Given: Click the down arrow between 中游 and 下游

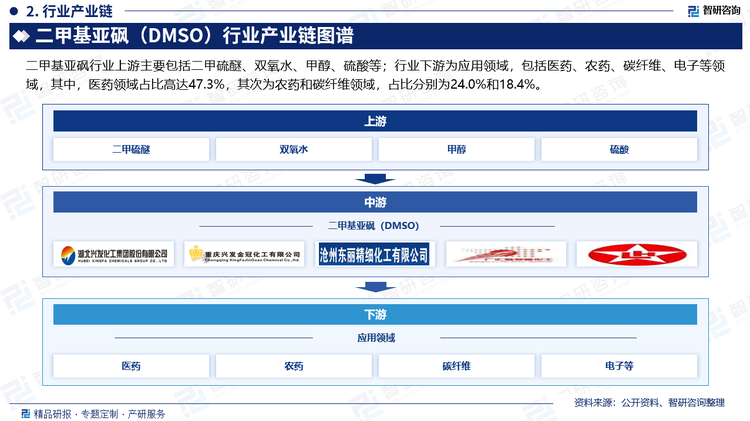Looking at the screenshot, I should click(375, 287).
